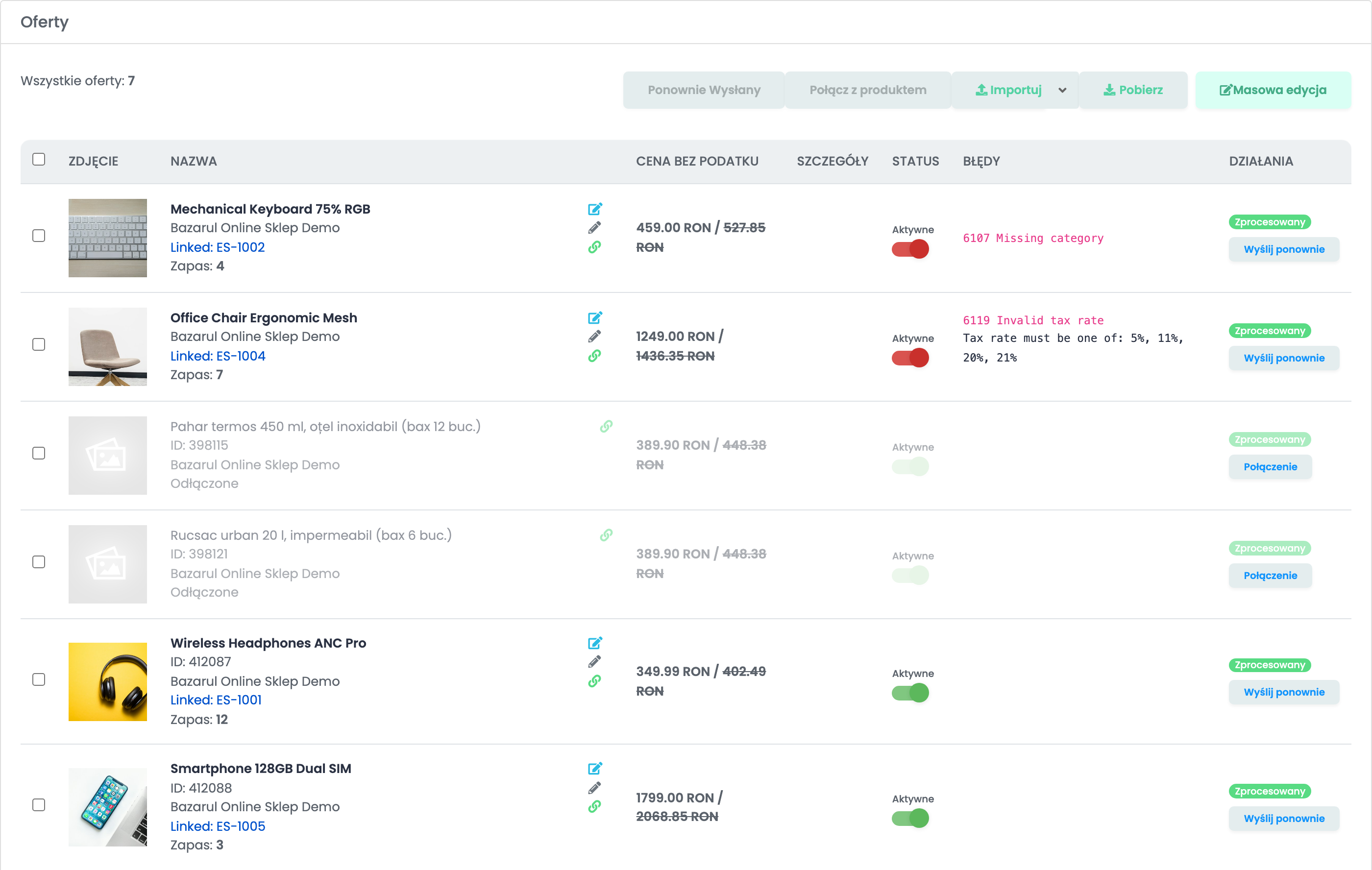Click Pobierz download button

1133,90
